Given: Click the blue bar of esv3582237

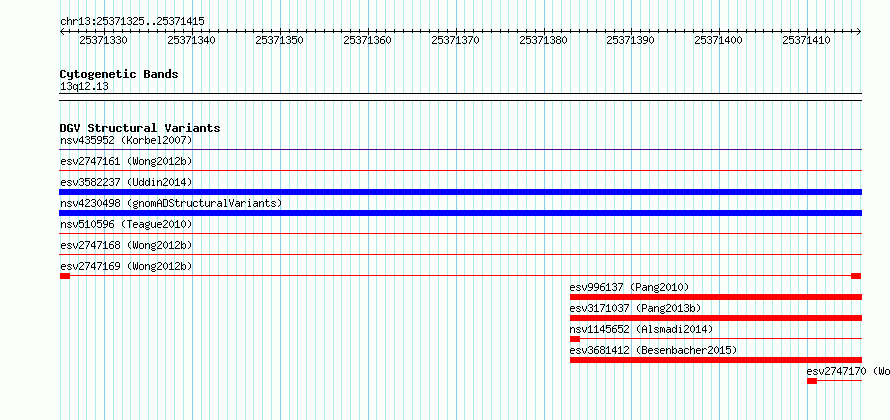Looking at the screenshot, I should pos(460,192).
